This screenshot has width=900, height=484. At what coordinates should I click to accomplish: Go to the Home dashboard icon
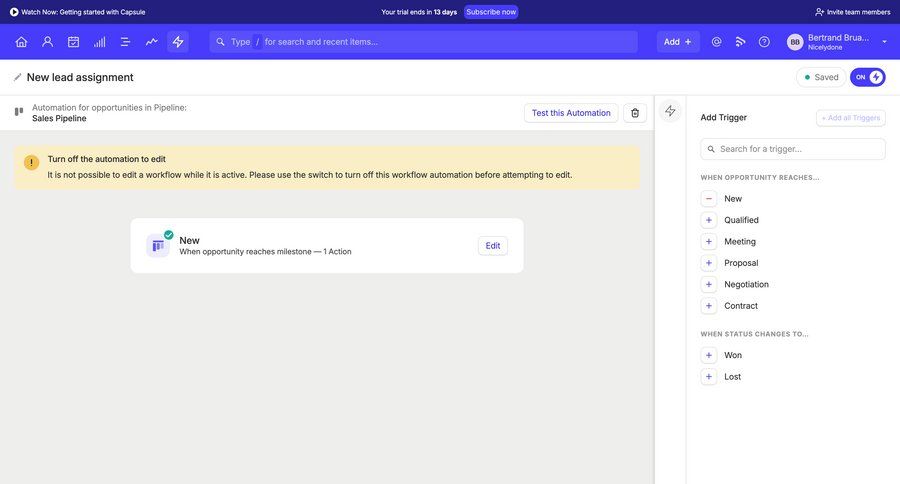[x=21, y=42]
